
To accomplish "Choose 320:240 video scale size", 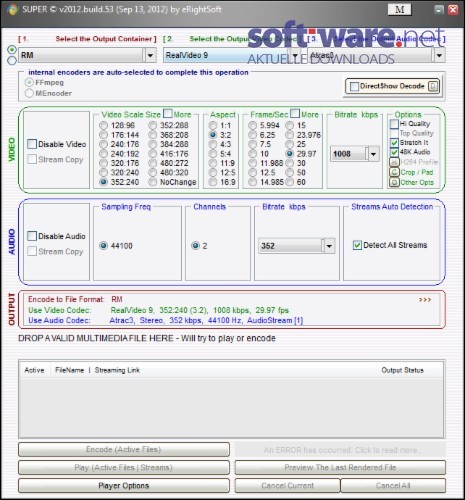I will tap(104, 172).
